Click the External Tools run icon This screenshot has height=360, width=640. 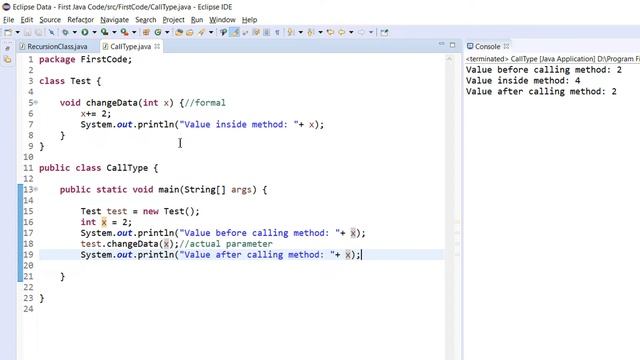(x=124, y=32)
